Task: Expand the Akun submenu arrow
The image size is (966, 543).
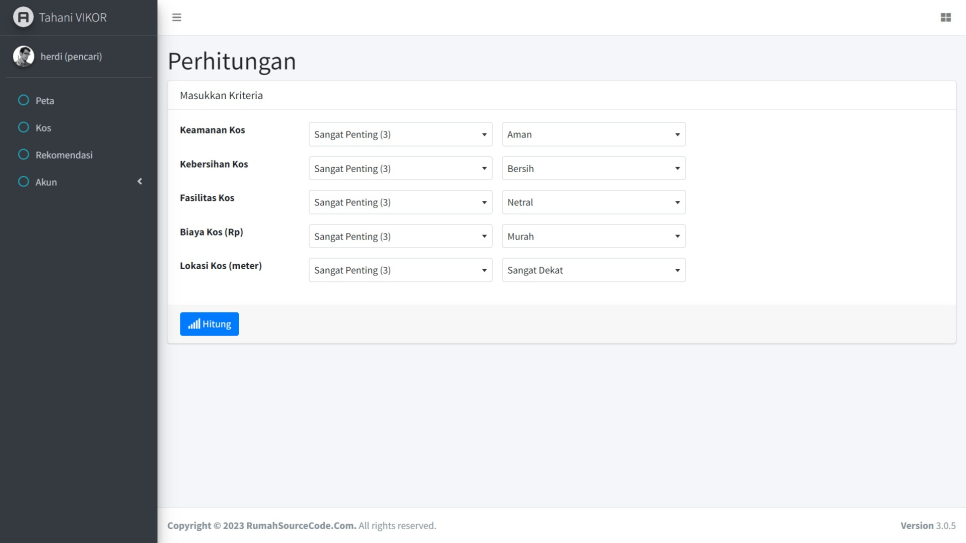Action: click(x=140, y=182)
